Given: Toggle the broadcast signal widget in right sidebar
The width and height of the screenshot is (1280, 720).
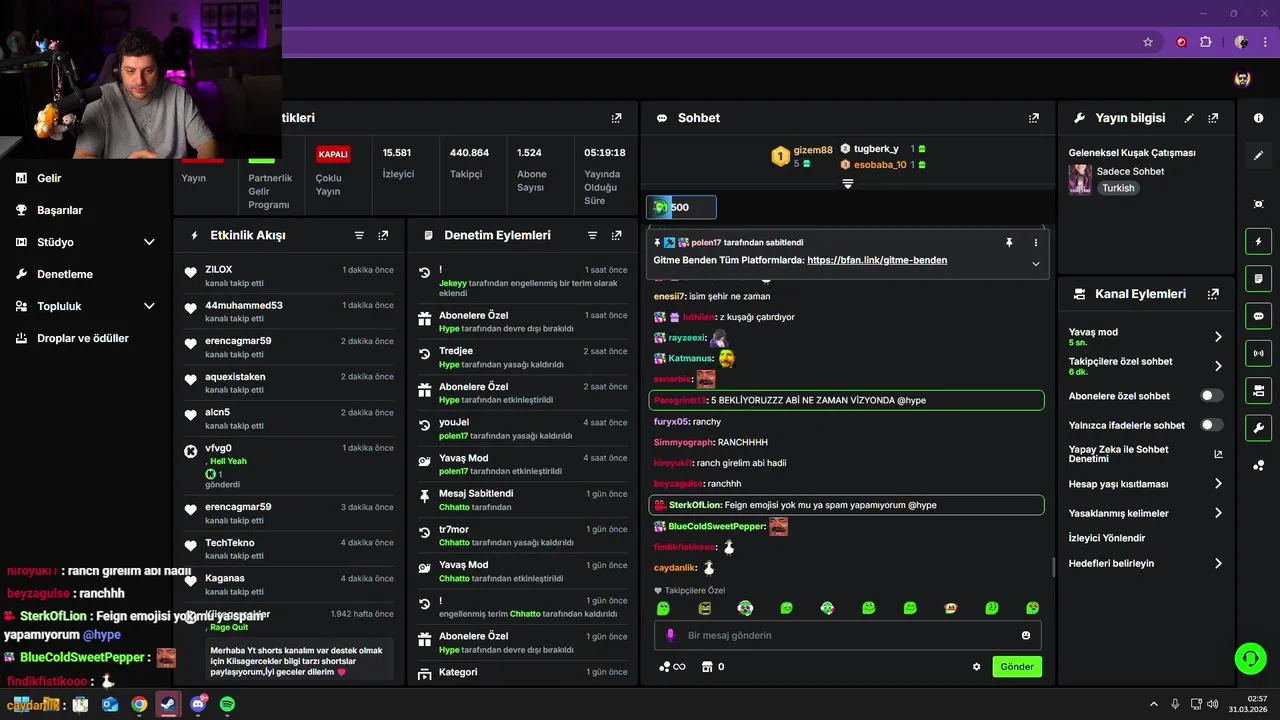Looking at the screenshot, I should click(1258, 353).
